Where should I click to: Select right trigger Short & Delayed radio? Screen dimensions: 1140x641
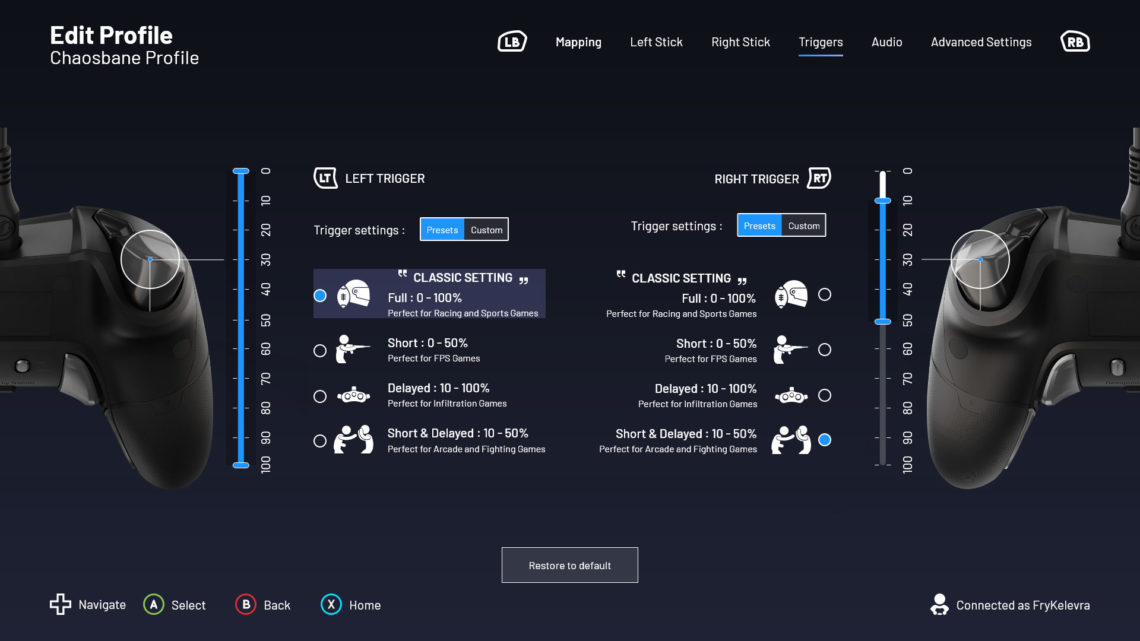(824, 440)
